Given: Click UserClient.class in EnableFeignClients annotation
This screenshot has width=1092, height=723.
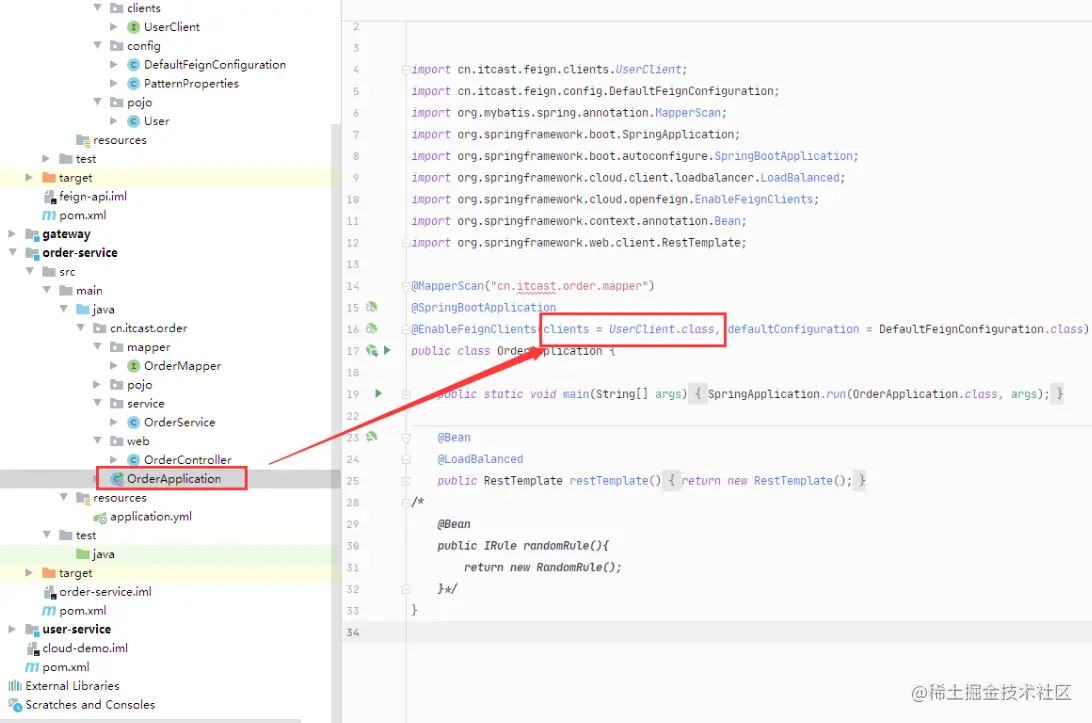Looking at the screenshot, I should coord(662,329).
